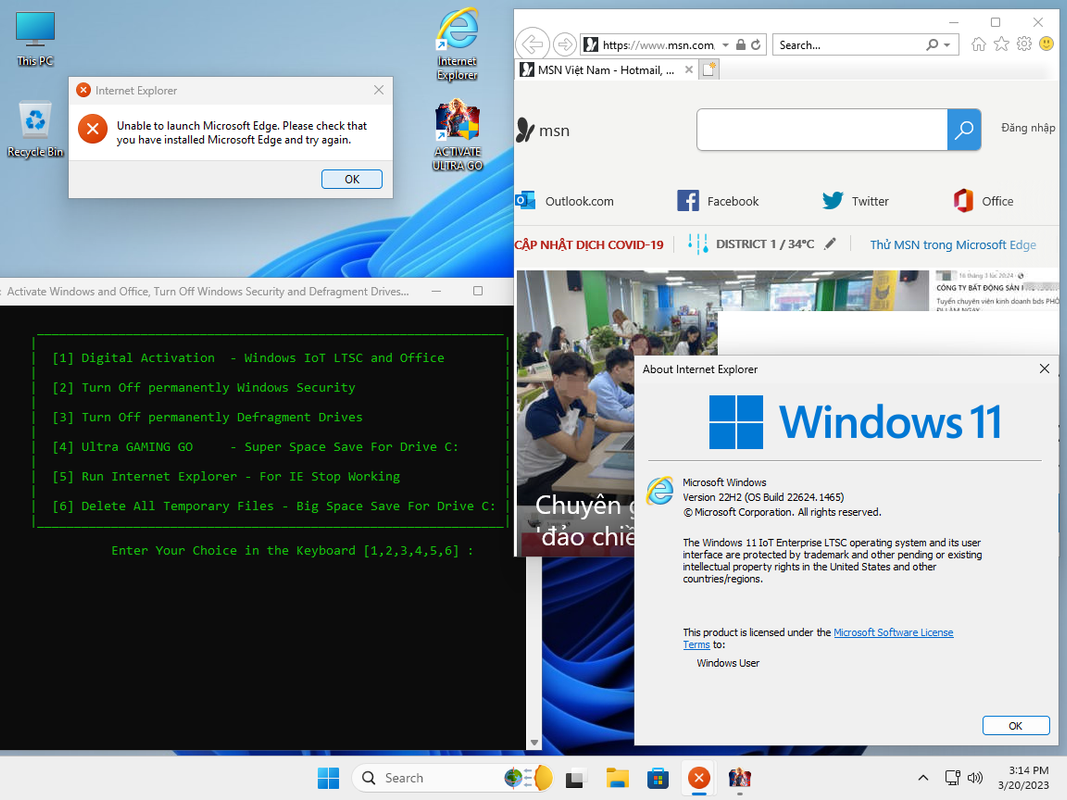This screenshot has height=800, width=1067.
Task: Close the About Internet Explorer dialog
Action: point(1044,369)
